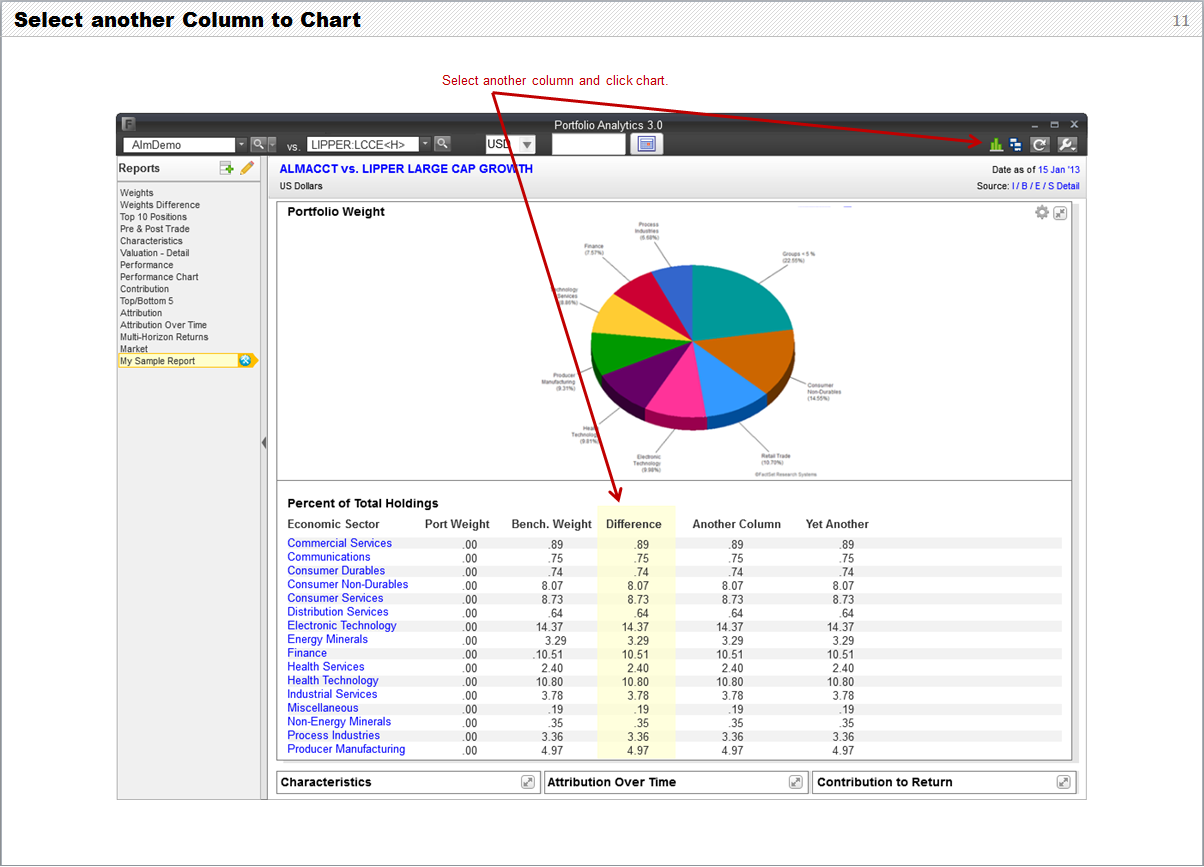Open the Producer Manufacturing sector link
Viewport: 1204px width, 867px height.
click(346, 748)
